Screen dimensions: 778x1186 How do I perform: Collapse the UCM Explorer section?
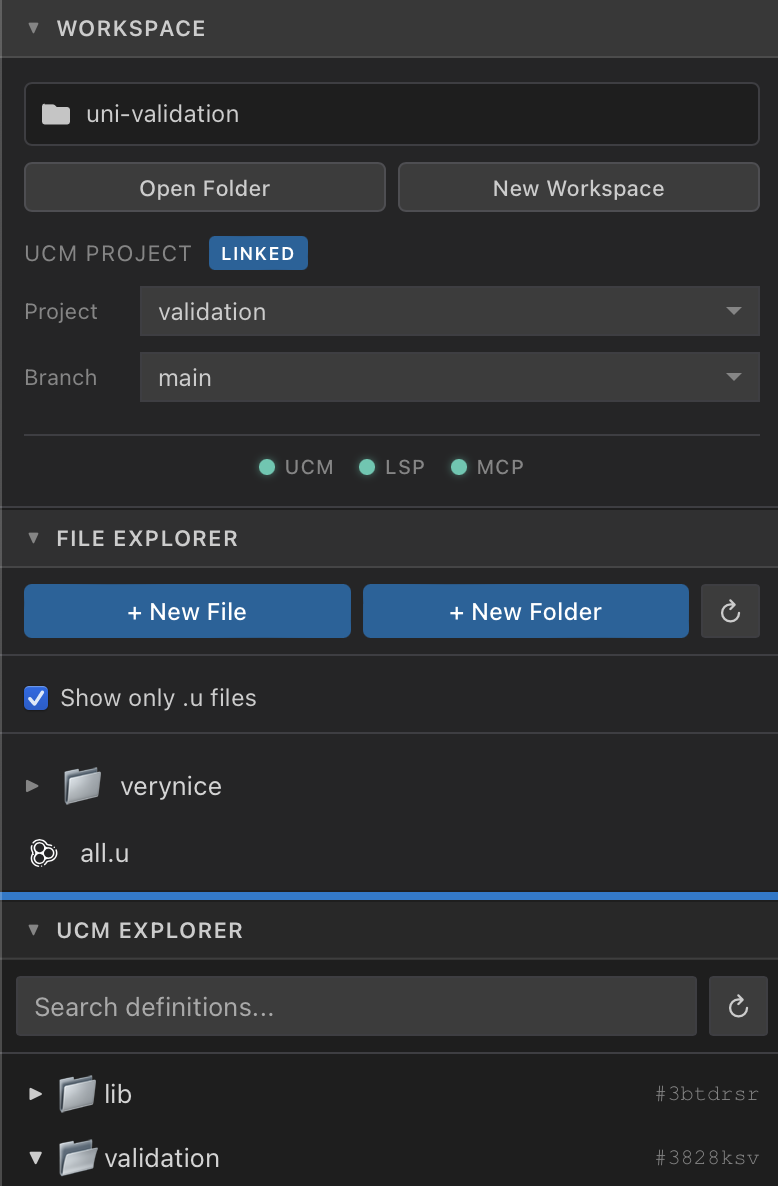click(x=33, y=930)
